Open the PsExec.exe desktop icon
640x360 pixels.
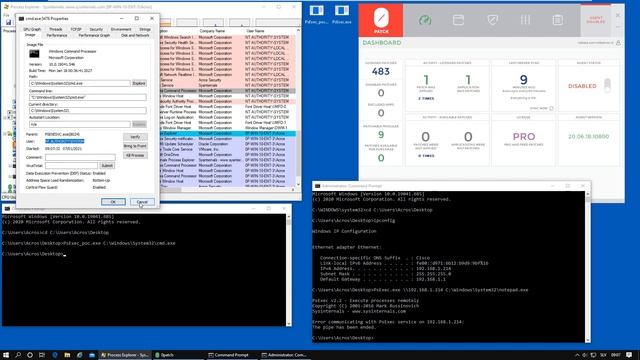pyautogui.click(x=342, y=14)
